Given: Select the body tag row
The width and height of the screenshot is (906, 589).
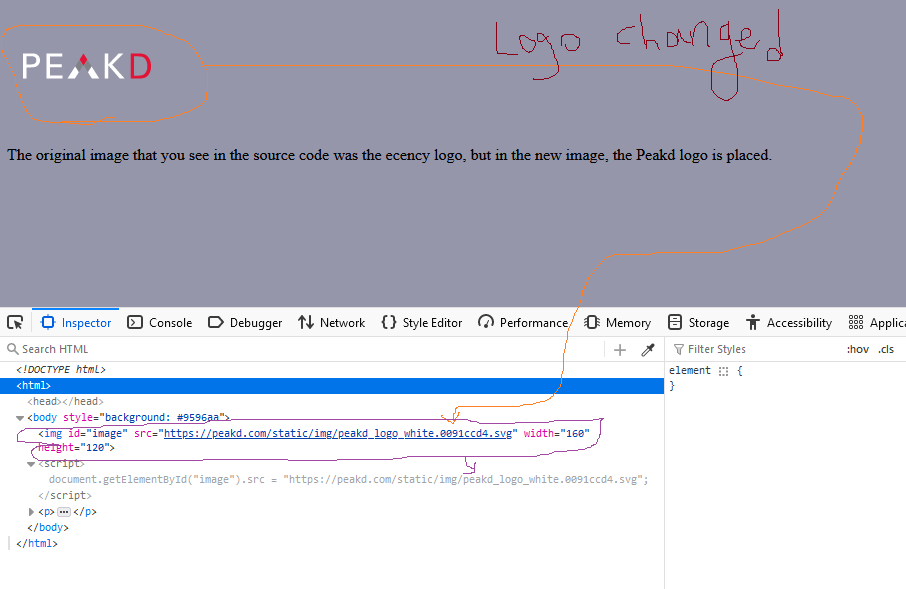Looking at the screenshot, I should click(x=128, y=417).
